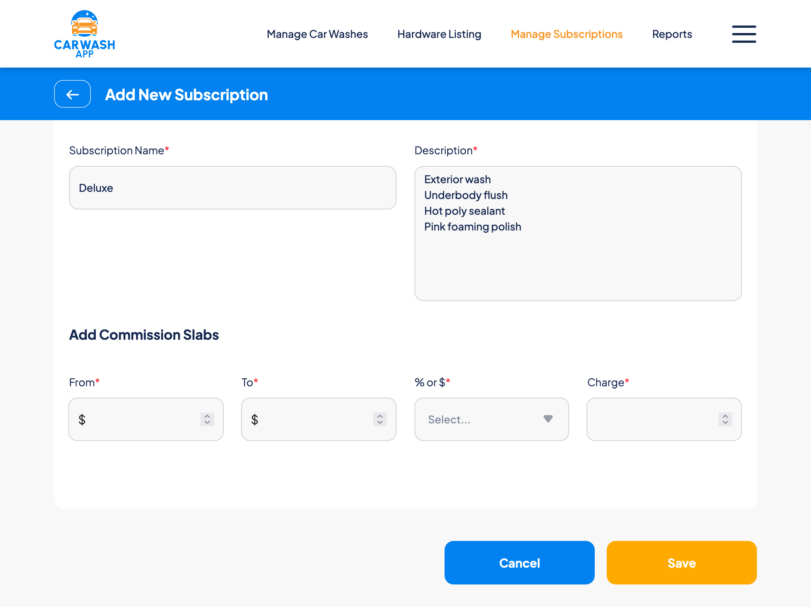Click the From field stepper arrows

point(207,420)
